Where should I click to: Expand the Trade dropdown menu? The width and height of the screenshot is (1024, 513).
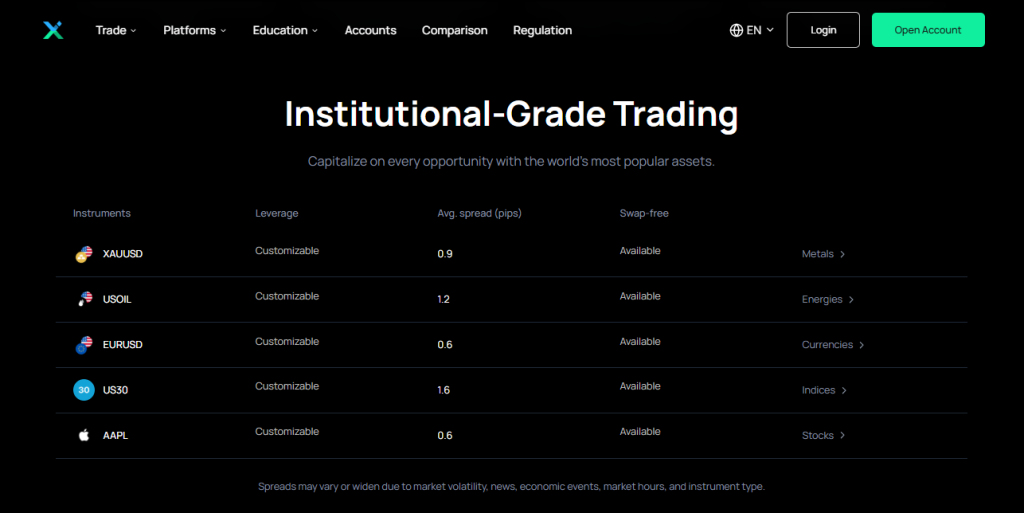point(116,30)
